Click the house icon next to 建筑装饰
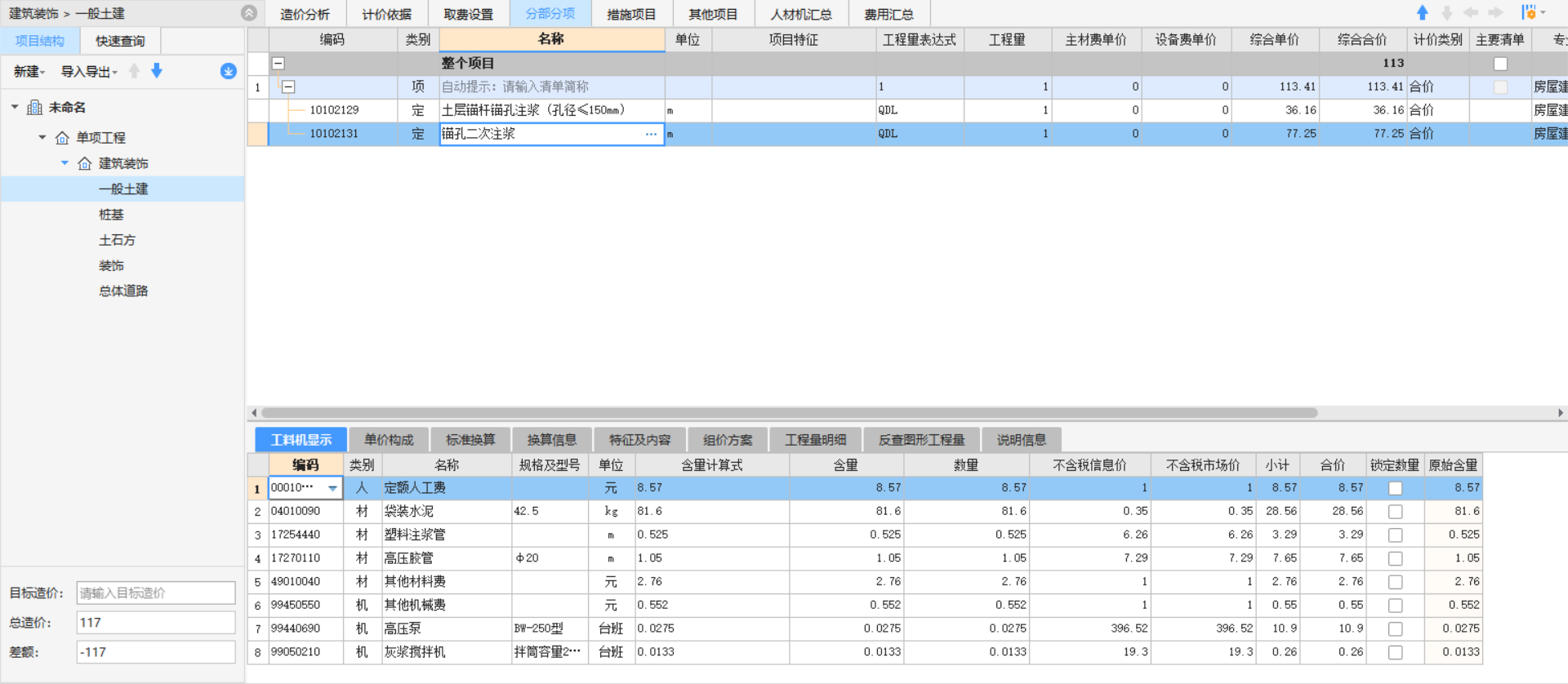 coord(84,163)
